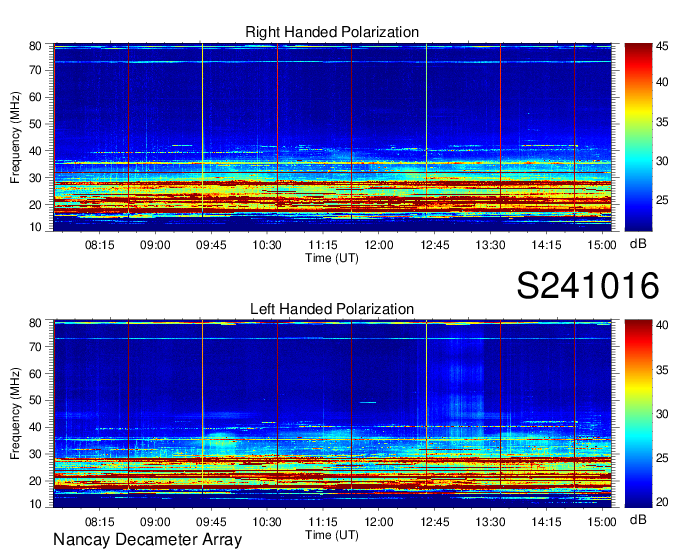Click 10 MHz tick on Left Handed frequency axis

click(x=35, y=504)
